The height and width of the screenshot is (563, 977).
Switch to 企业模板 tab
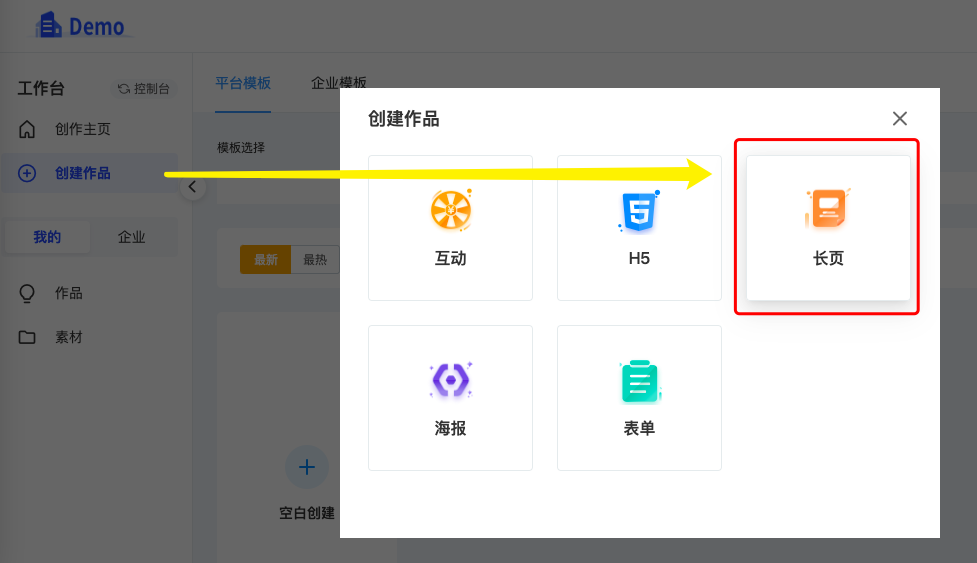339,83
